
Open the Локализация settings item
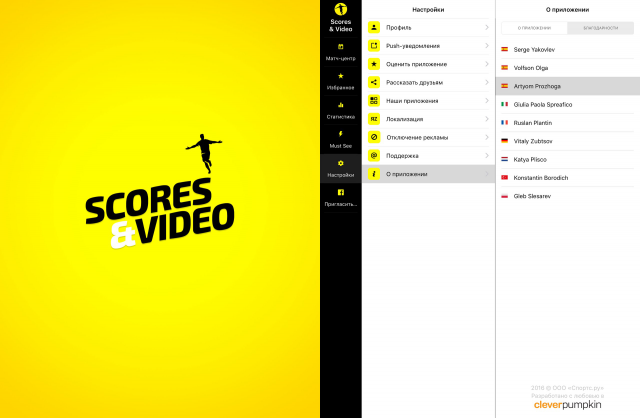coord(429,119)
